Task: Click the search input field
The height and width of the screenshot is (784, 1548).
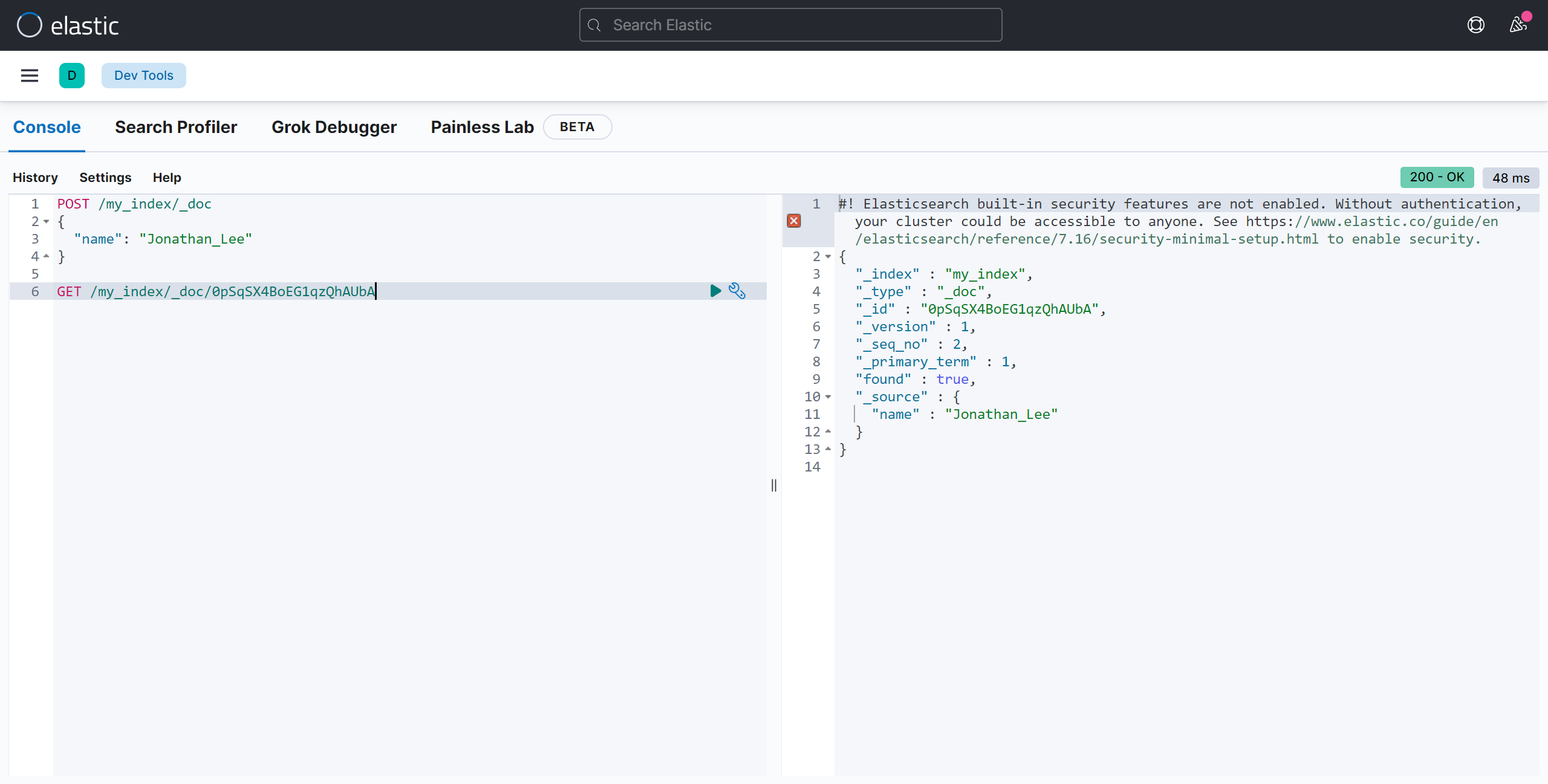Action: click(791, 25)
